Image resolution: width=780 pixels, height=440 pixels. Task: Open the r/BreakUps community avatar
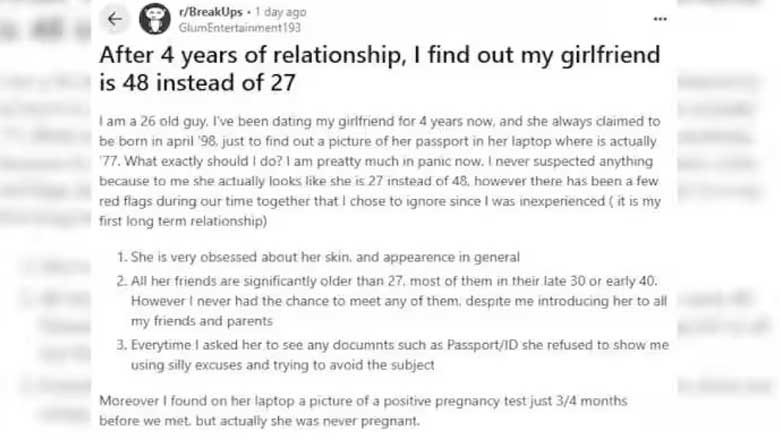[154, 19]
